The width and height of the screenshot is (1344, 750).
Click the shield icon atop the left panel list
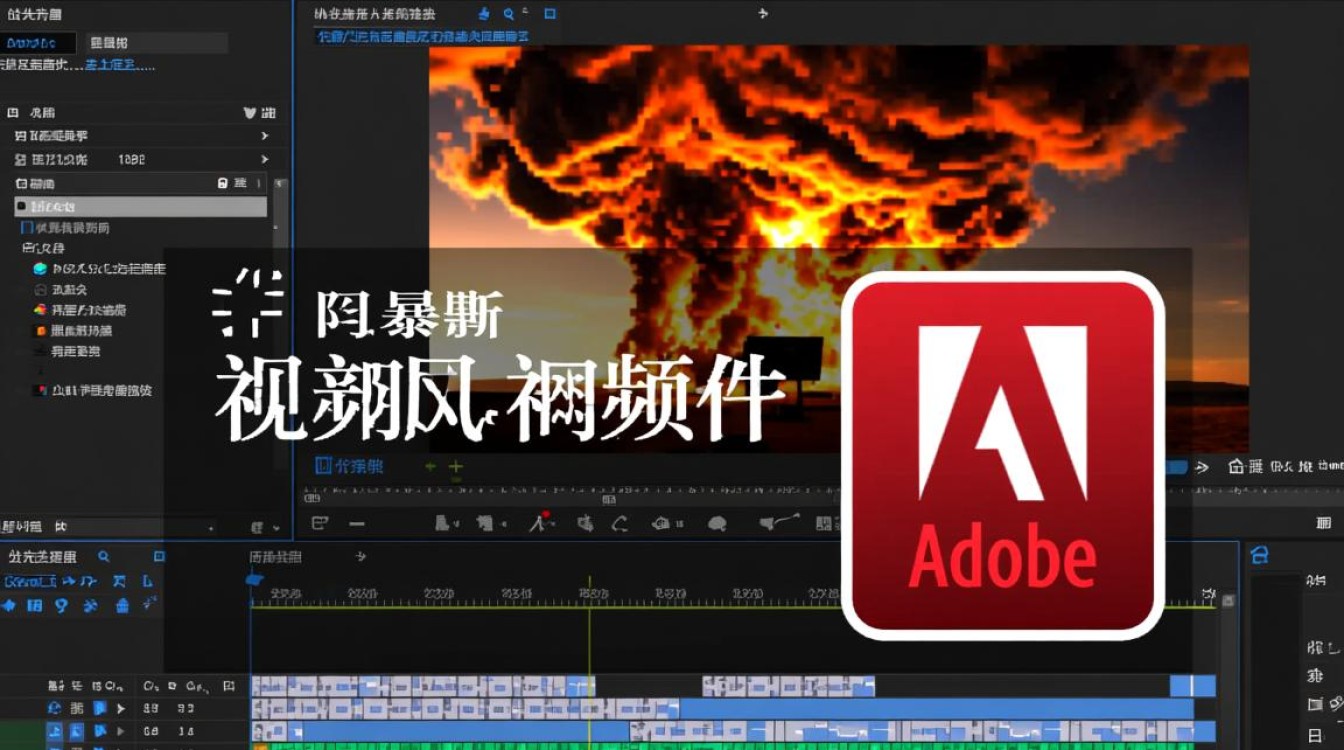tap(250, 113)
